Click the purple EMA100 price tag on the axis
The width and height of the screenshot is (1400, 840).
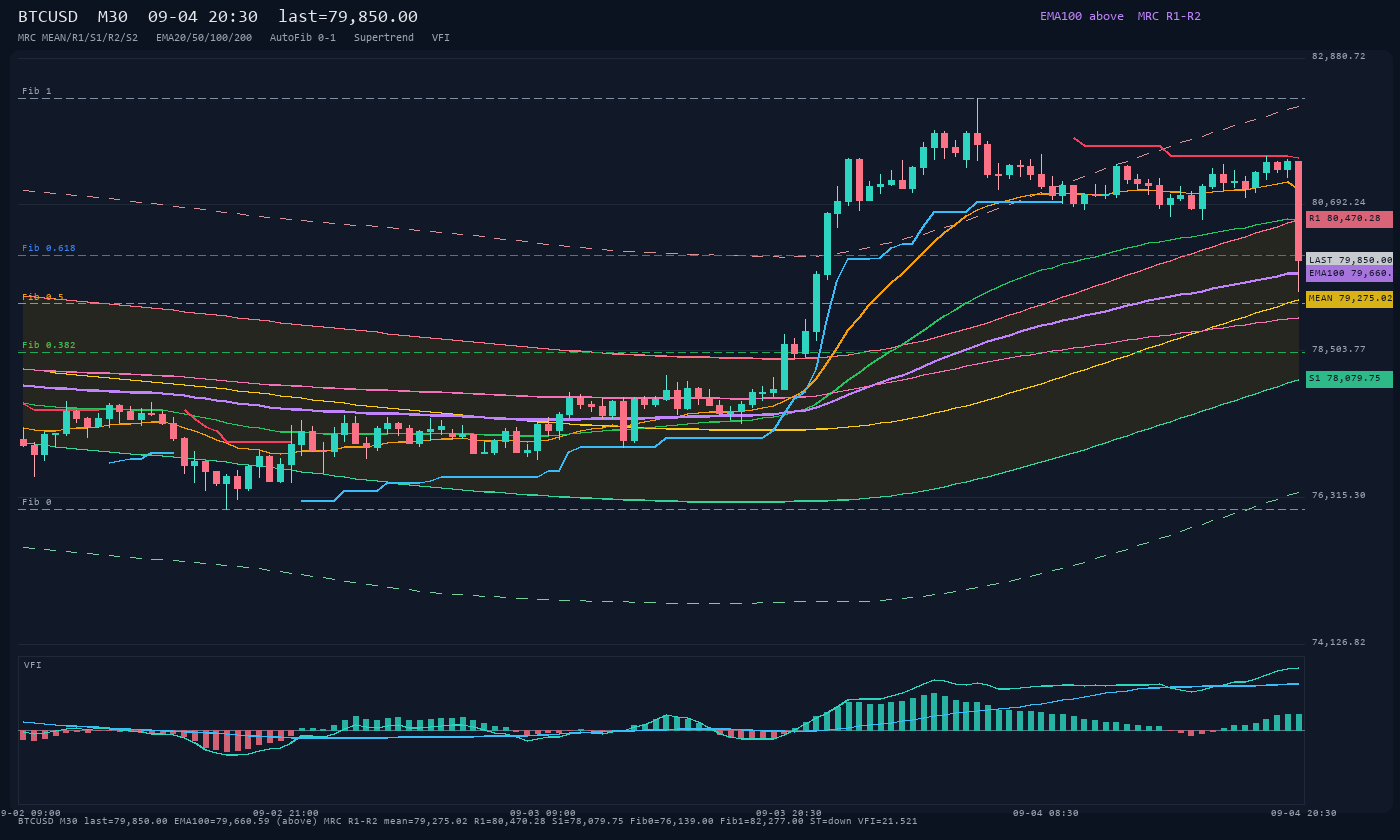pyautogui.click(x=1349, y=273)
